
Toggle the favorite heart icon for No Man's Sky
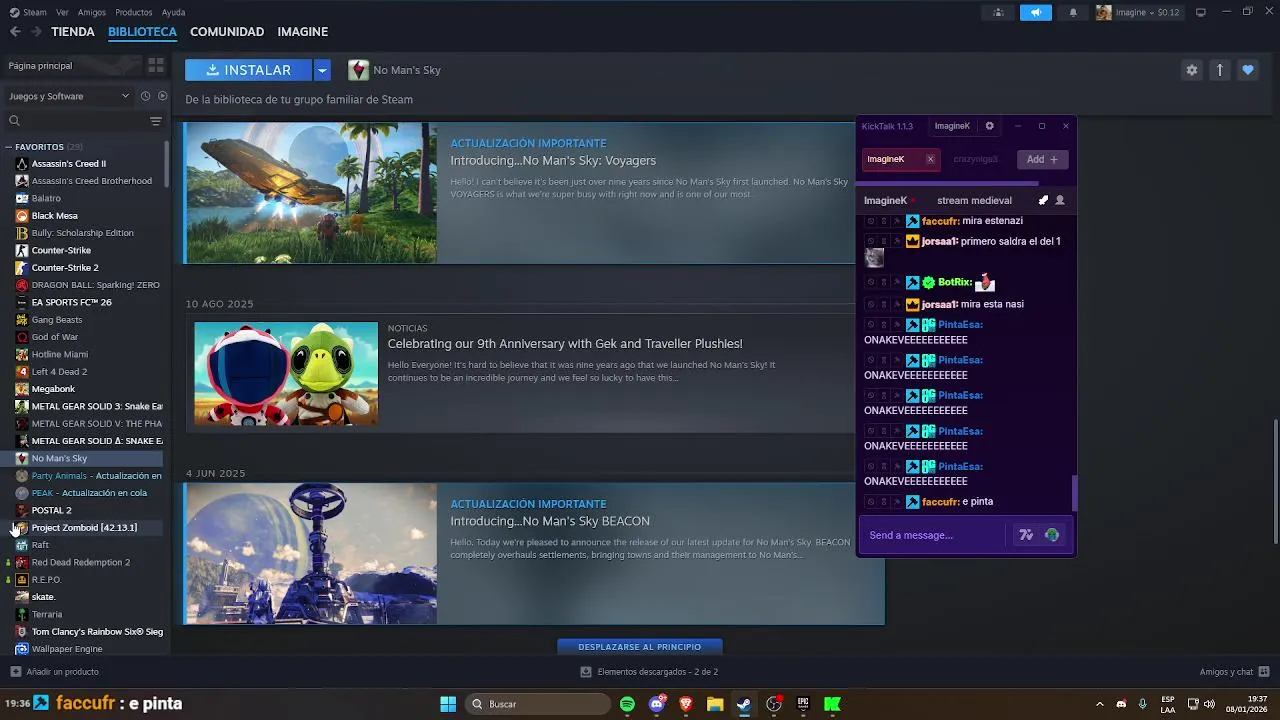[1247, 70]
